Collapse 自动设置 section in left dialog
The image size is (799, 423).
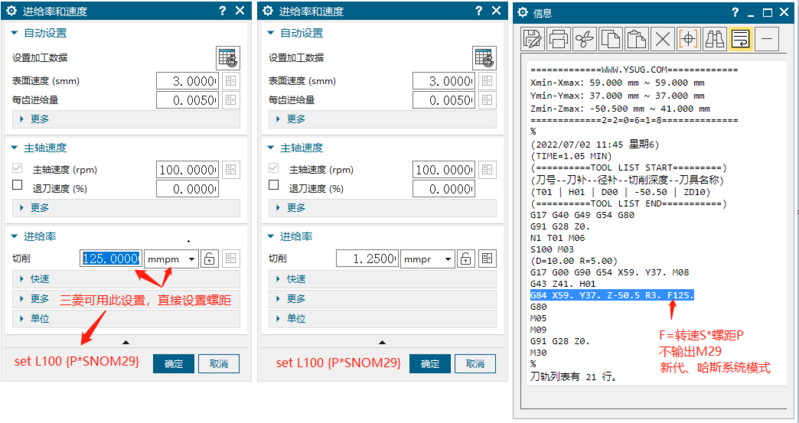tap(14, 33)
